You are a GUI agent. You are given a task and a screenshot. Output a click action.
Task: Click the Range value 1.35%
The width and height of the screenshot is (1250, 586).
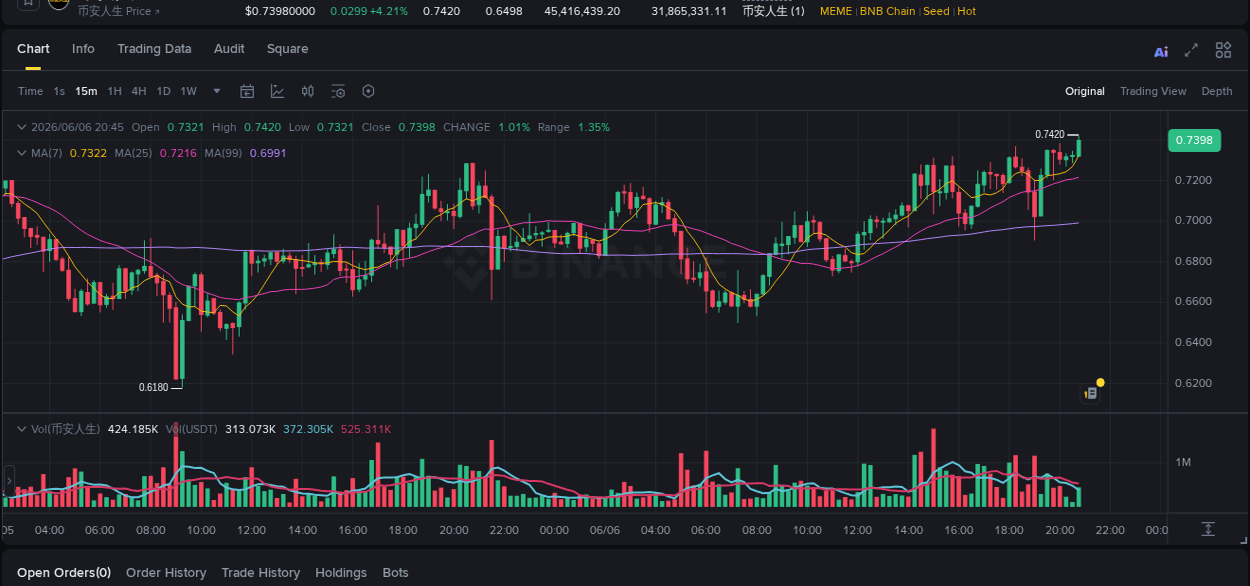(x=594, y=127)
